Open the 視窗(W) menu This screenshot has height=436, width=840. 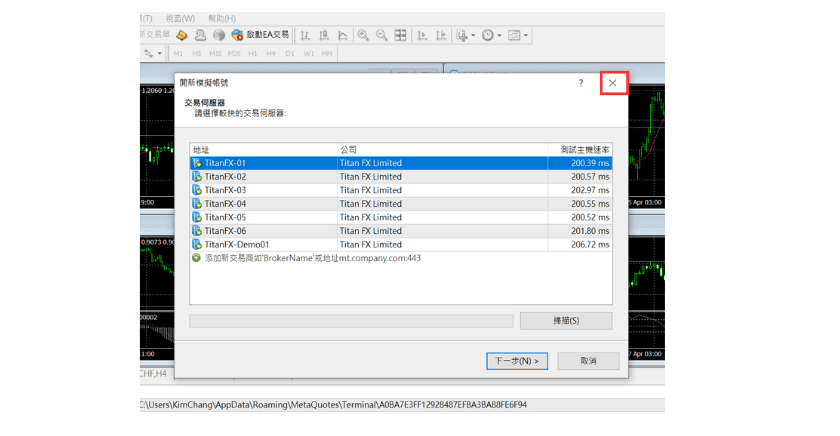pos(181,18)
